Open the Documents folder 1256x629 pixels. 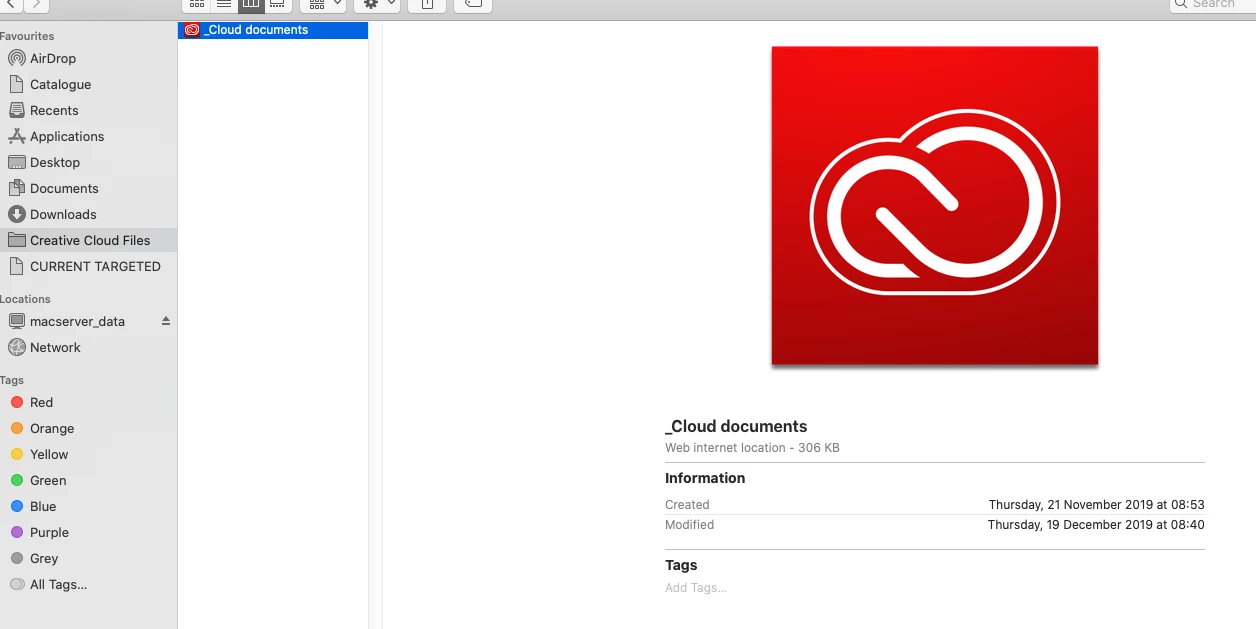click(x=88, y=188)
